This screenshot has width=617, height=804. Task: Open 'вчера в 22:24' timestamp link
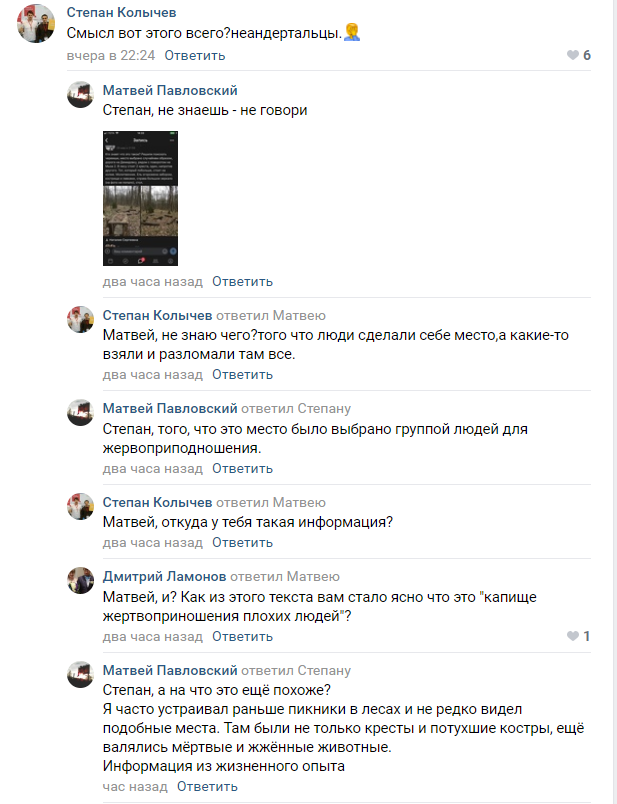coord(111,55)
